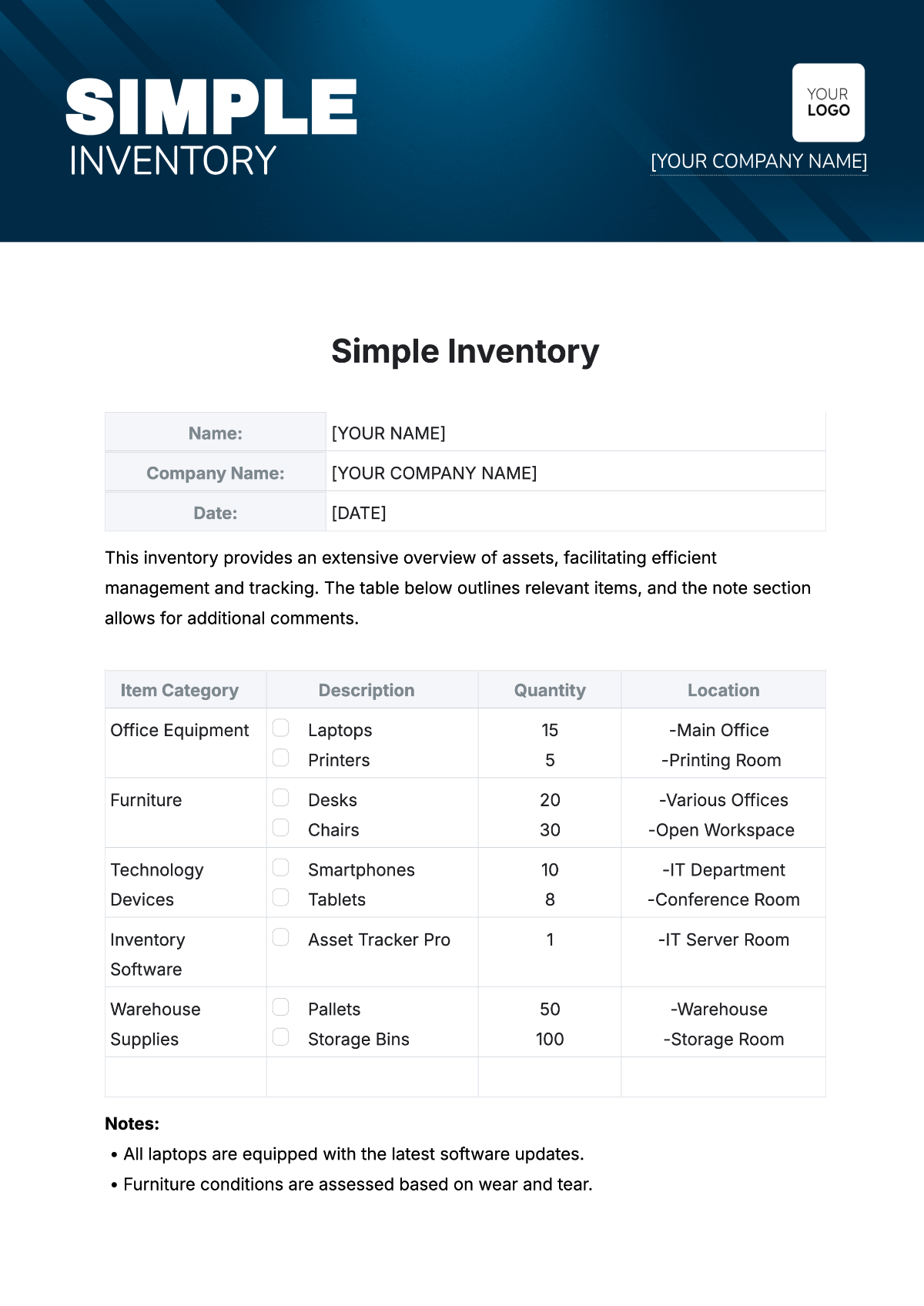Click the Name: label cell
Image resolution: width=924 pixels, height=1306 pixels.
tap(216, 433)
